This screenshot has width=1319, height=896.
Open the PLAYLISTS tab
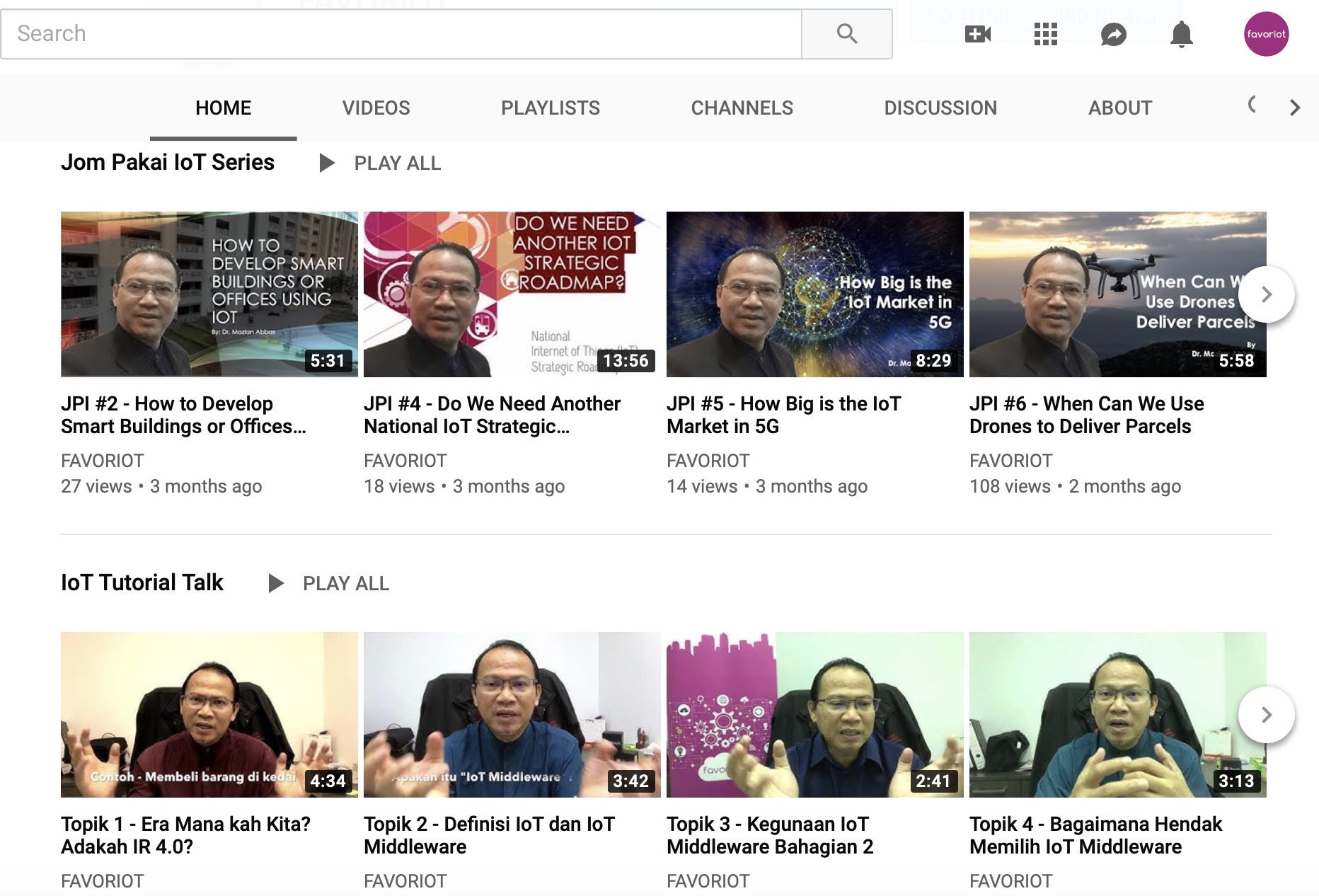(x=551, y=108)
